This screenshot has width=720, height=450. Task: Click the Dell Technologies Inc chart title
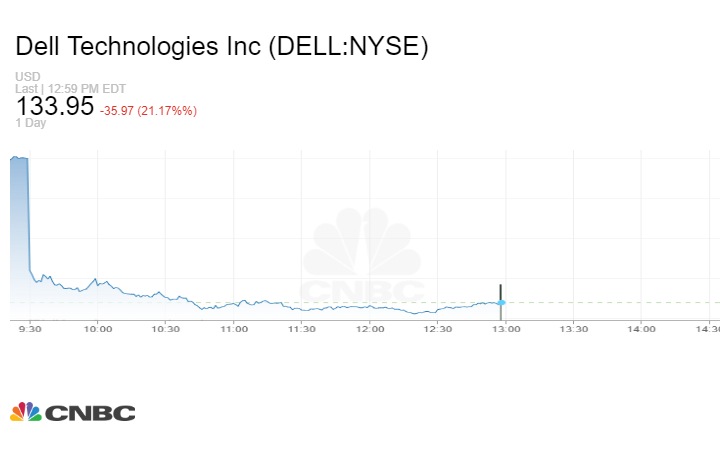[222, 47]
